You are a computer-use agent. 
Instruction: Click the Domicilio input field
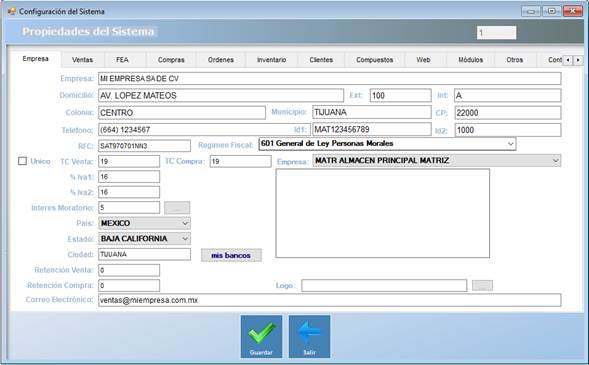tap(221, 95)
